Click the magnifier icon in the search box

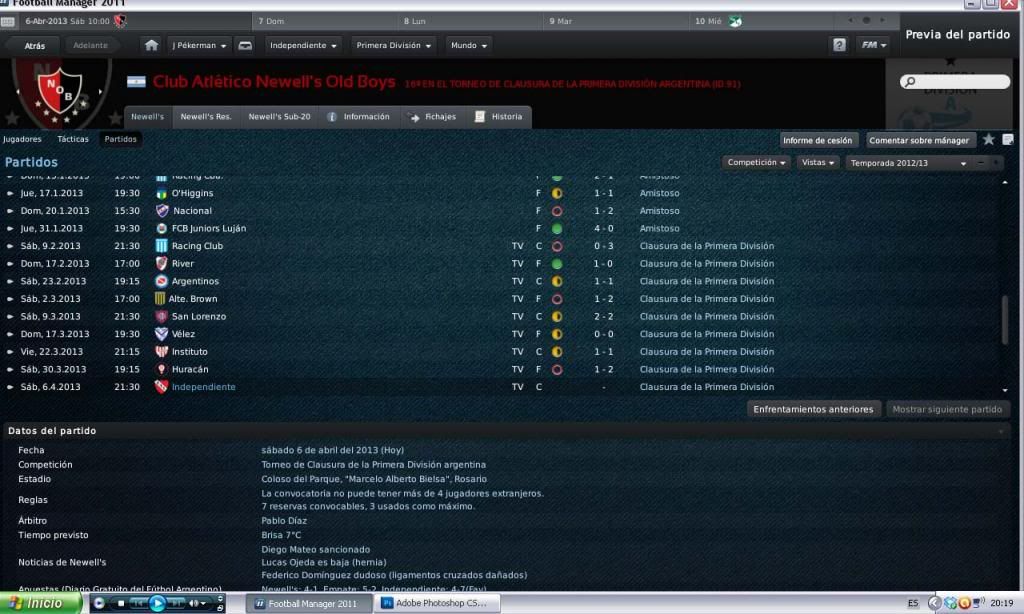(910, 82)
